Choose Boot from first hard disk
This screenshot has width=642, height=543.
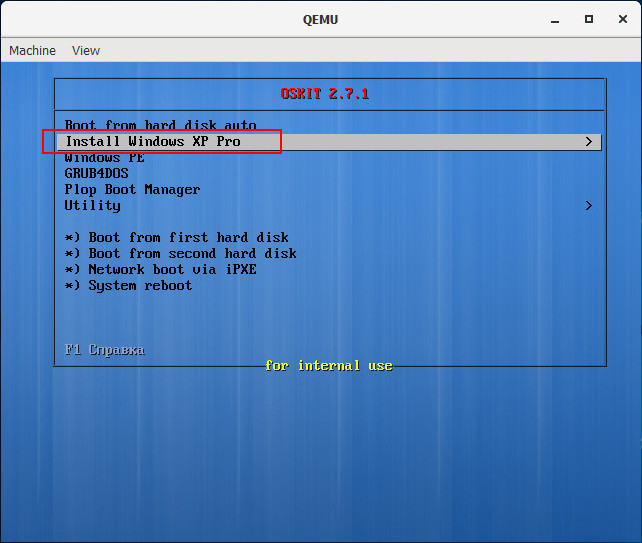pos(176,238)
